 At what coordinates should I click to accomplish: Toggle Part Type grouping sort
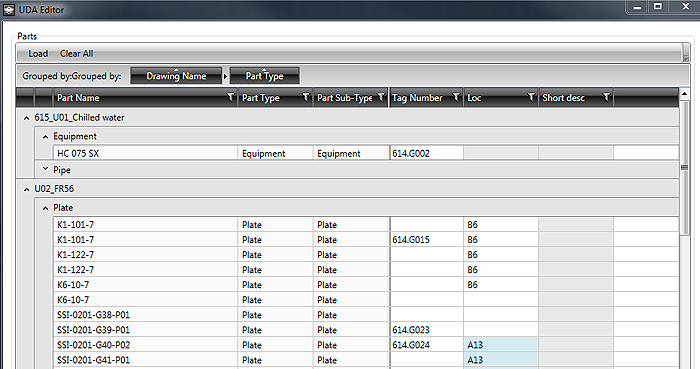(x=264, y=76)
